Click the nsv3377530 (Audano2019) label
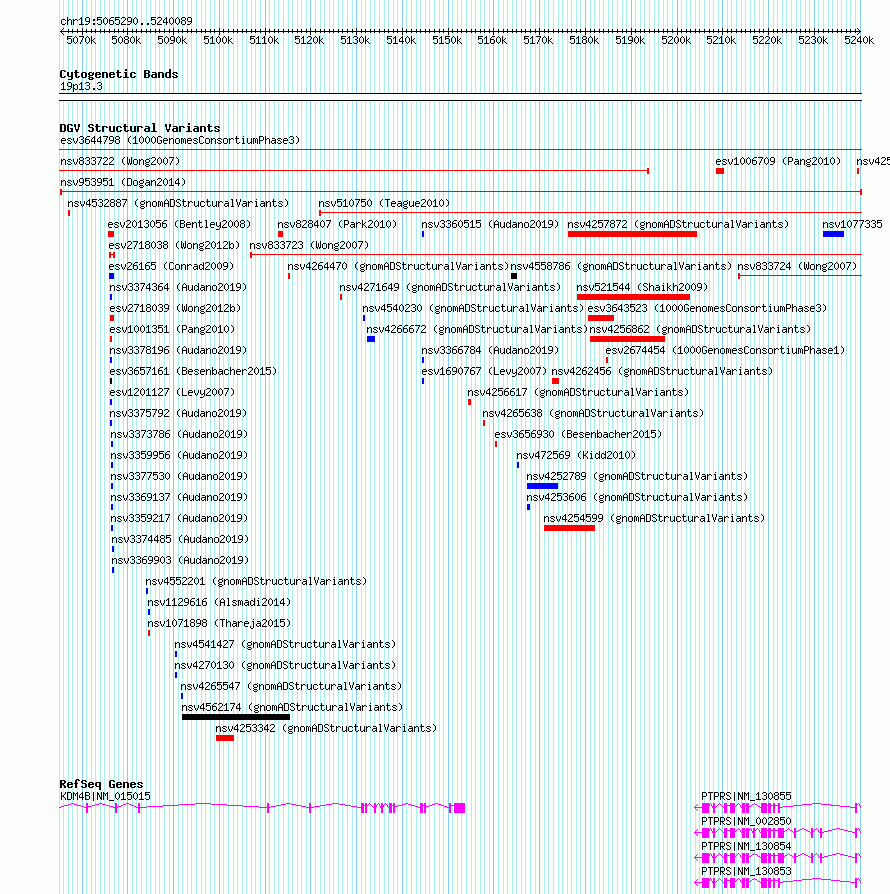 pos(180,477)
